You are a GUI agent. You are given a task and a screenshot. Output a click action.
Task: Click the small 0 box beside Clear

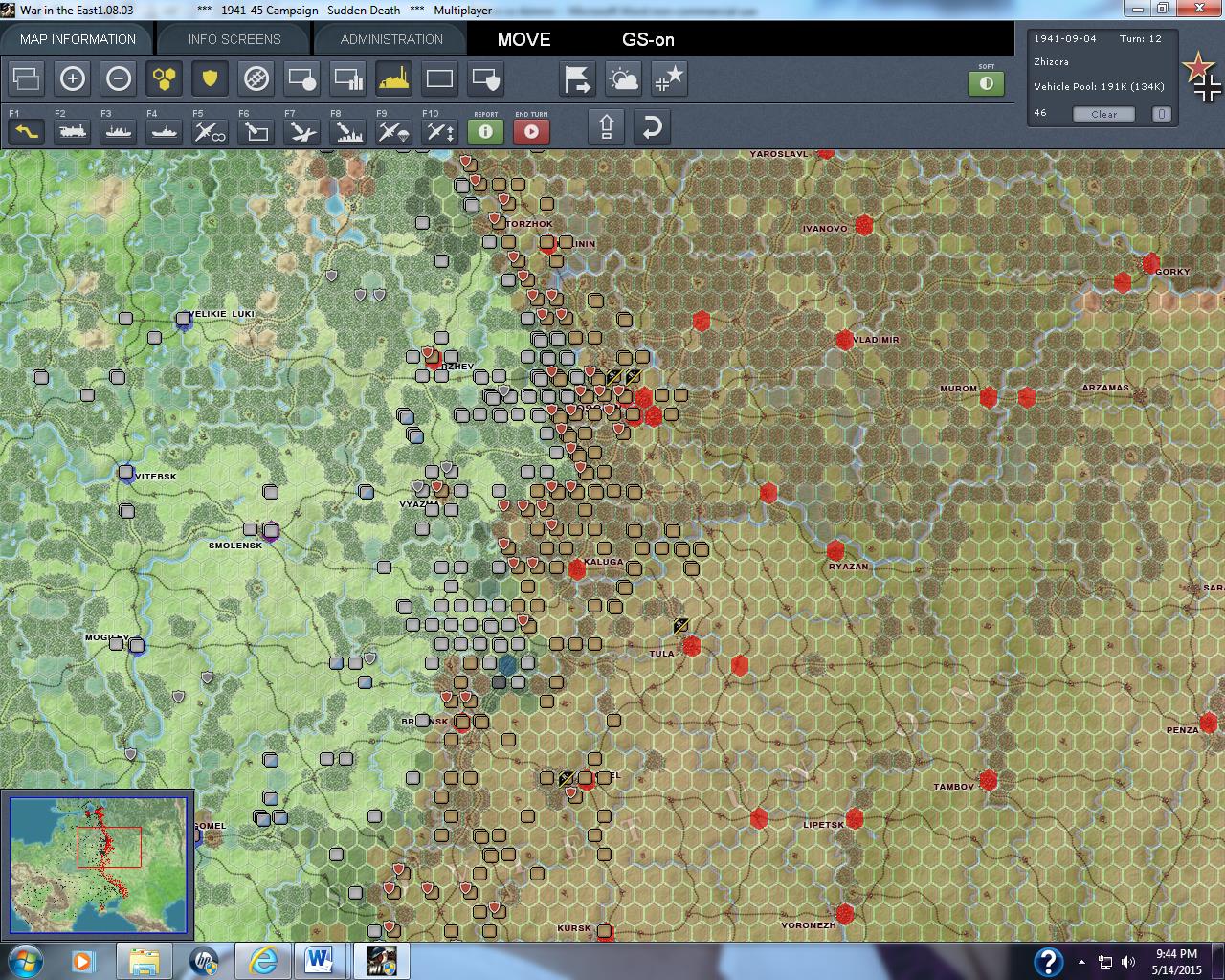1162,114
